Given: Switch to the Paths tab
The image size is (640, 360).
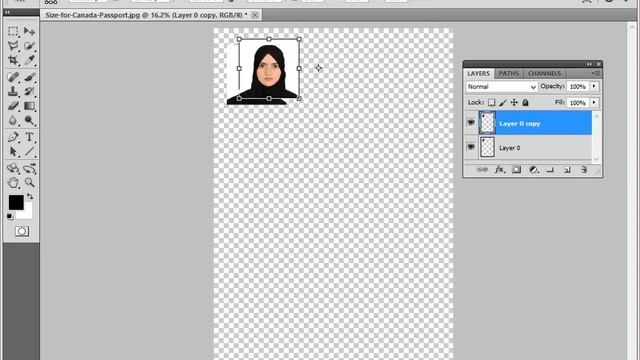Looking at the screenshot, I should tap(509, 73).
